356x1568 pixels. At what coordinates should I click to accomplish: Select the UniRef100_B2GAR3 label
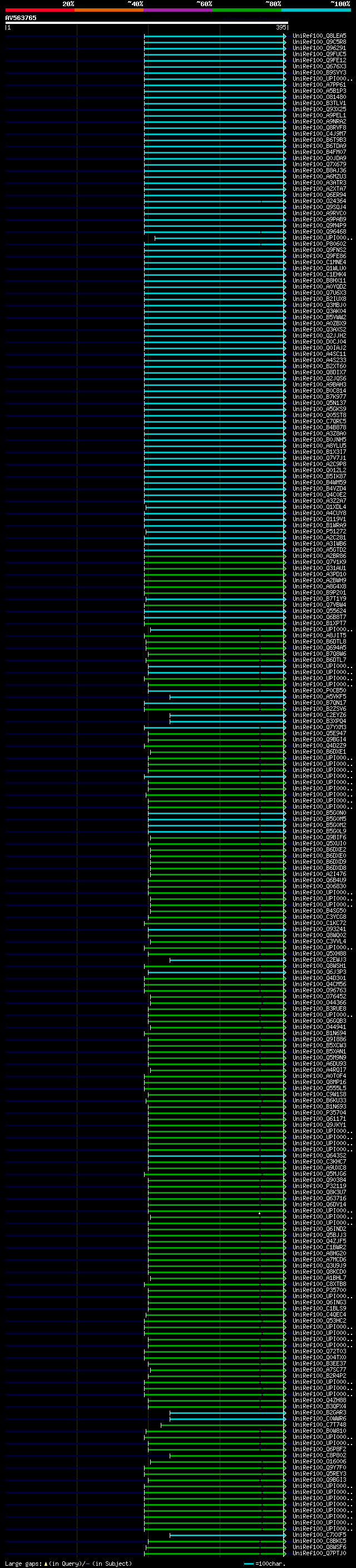[319, 1412]
